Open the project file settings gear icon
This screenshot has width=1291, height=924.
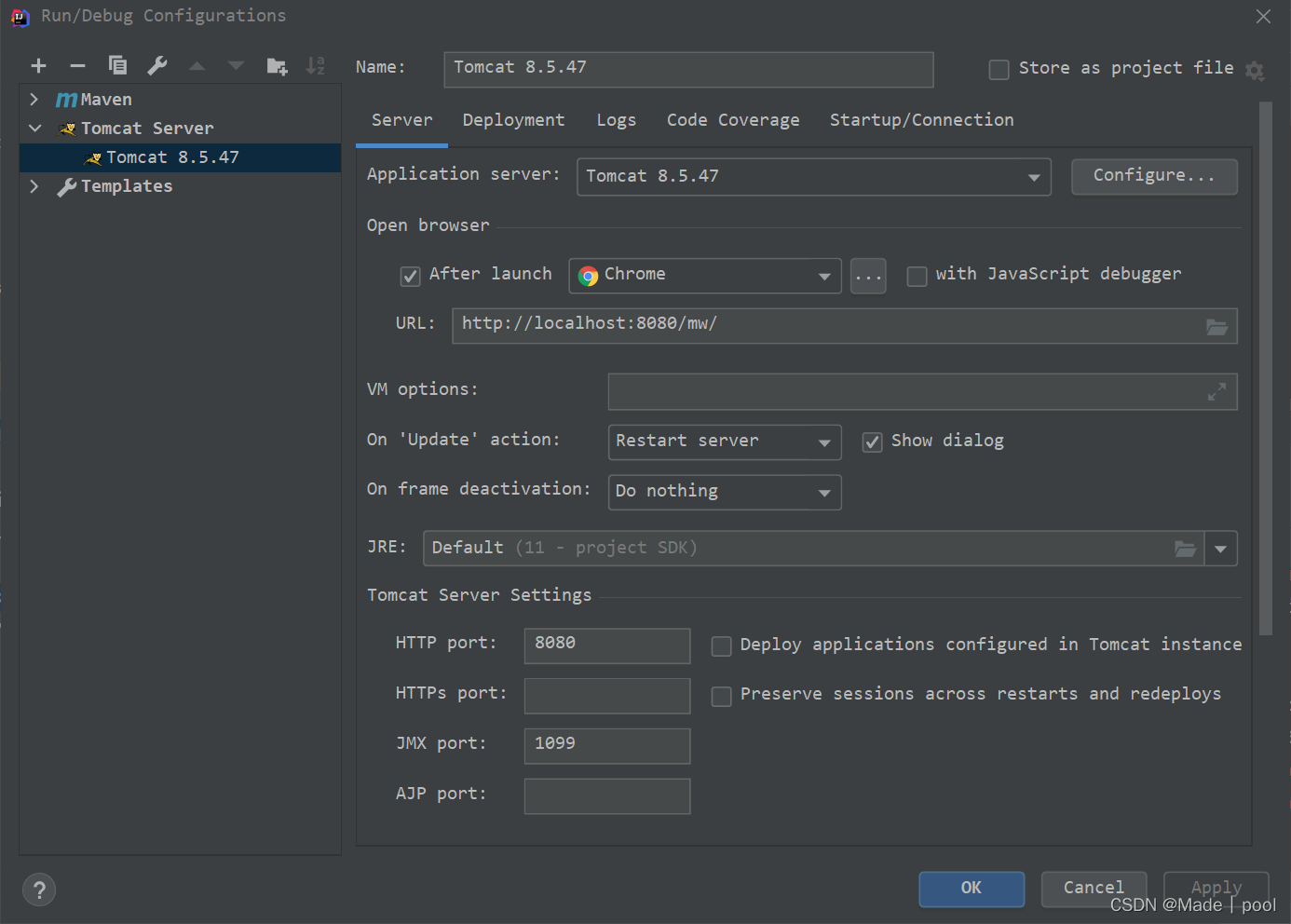[1255, 71]
